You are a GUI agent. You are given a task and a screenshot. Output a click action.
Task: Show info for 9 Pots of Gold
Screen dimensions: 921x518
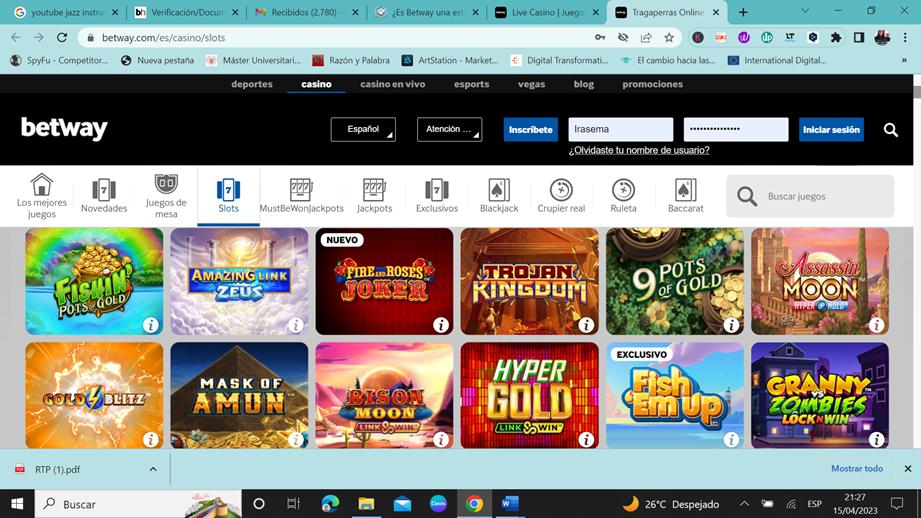(731, 325)
